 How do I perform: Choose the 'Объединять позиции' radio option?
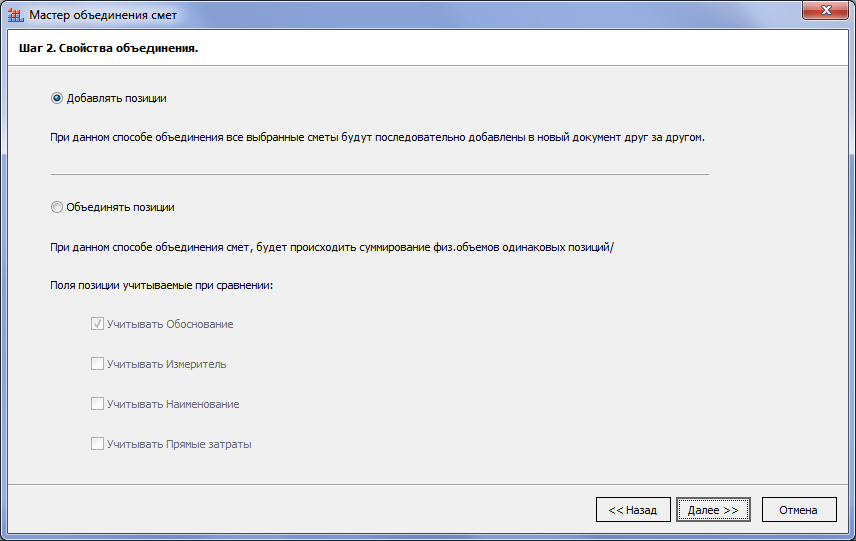[57, 207]
